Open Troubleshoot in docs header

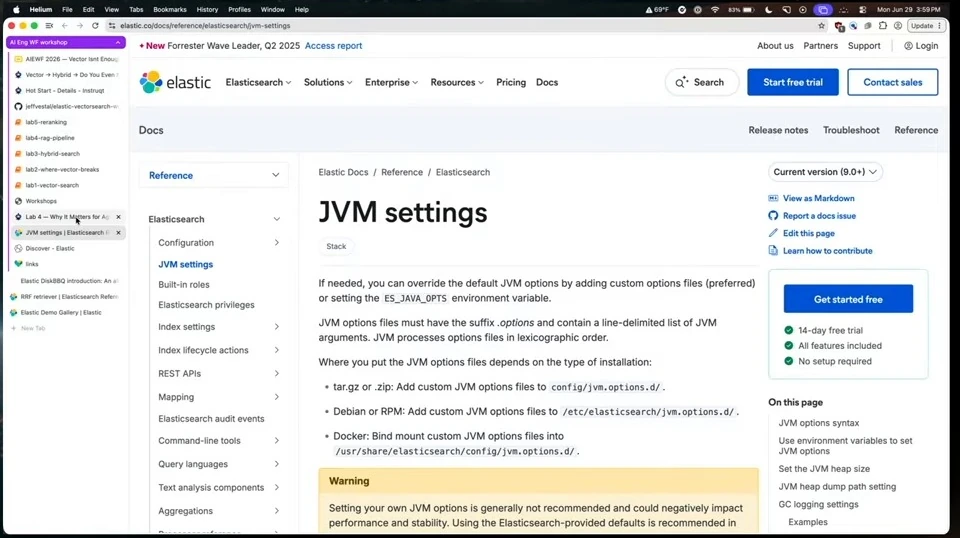click(851, 130)
